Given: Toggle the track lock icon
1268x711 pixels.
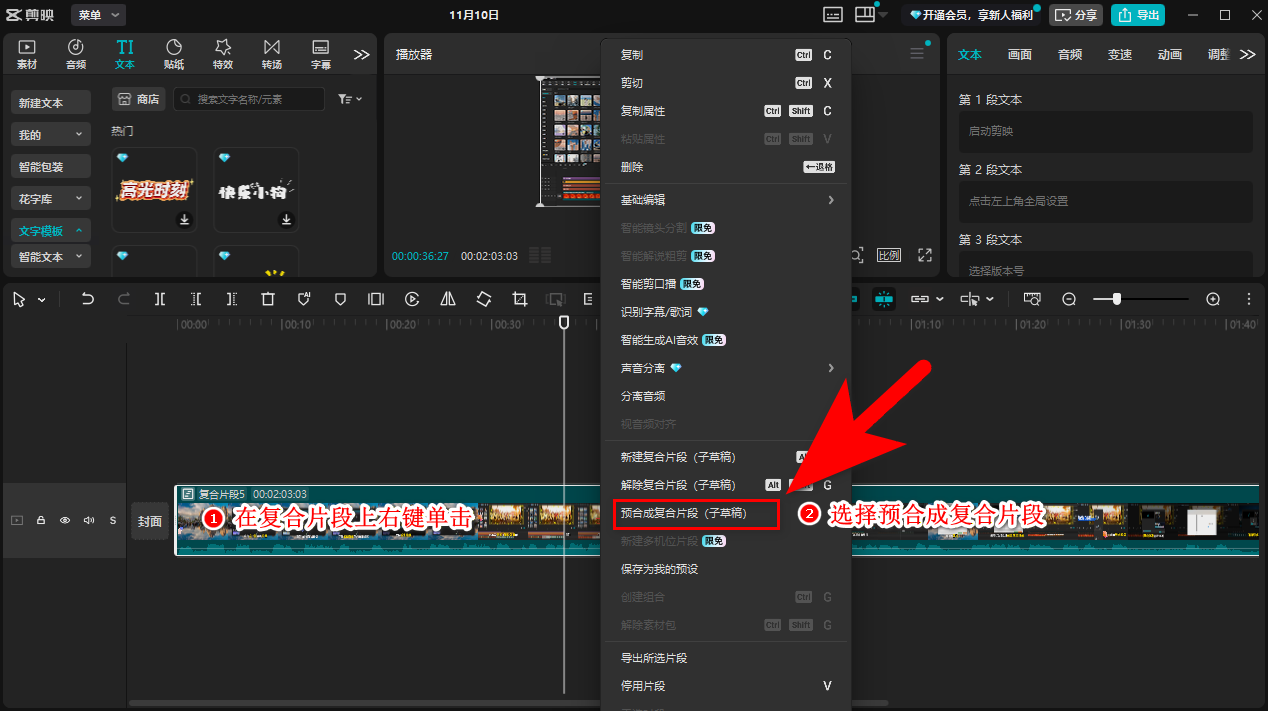Looking at the screenshot, I should (41, 520).
